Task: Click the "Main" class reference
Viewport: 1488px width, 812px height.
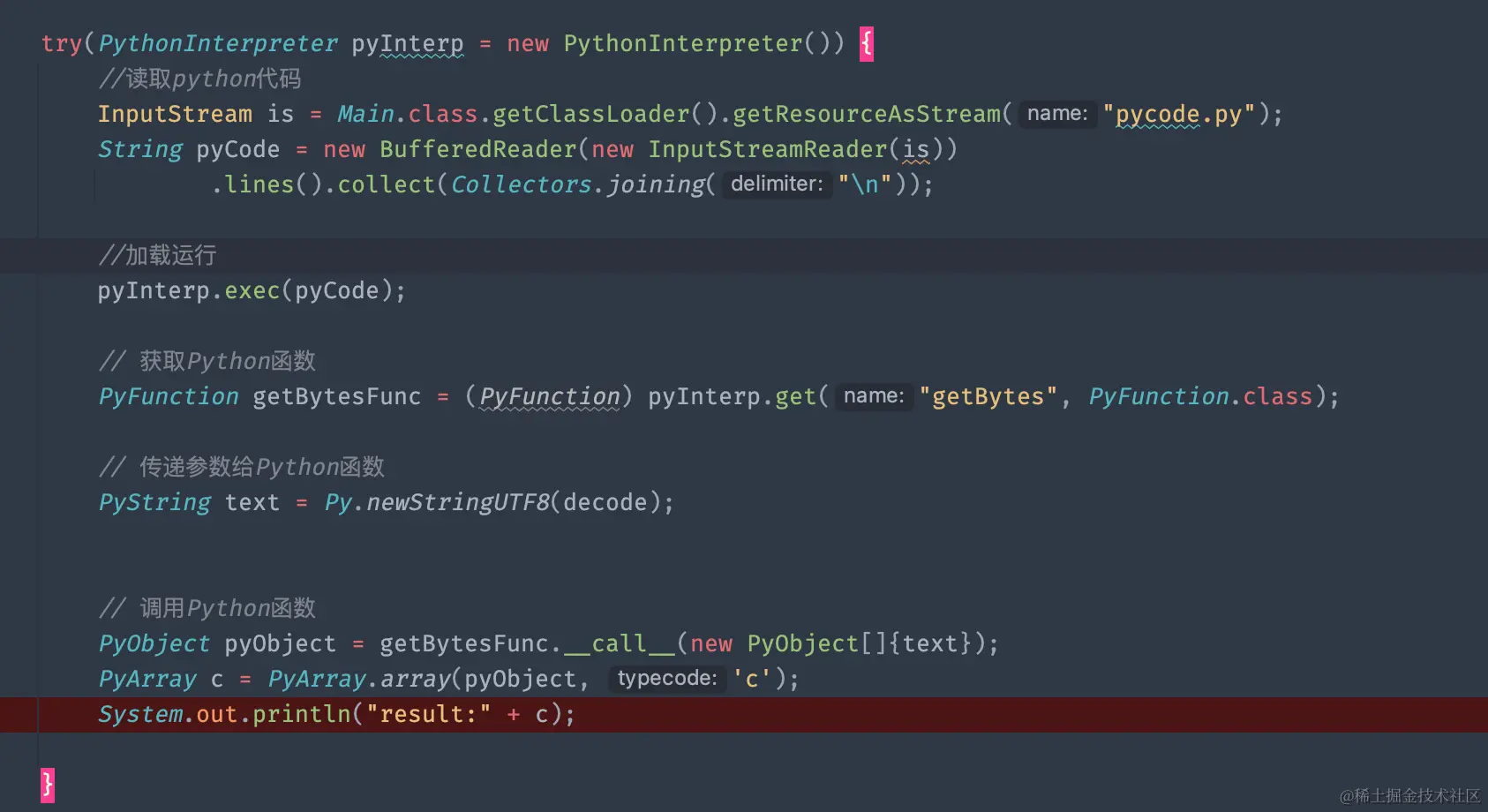Action: pyautogui.click(x=365, y=114)
